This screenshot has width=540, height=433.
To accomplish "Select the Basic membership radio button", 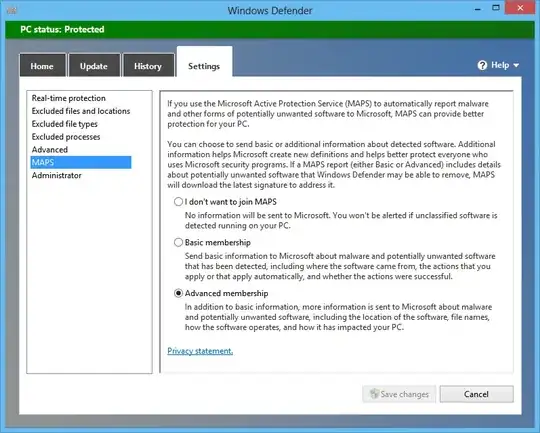I will tap(178, 242).
